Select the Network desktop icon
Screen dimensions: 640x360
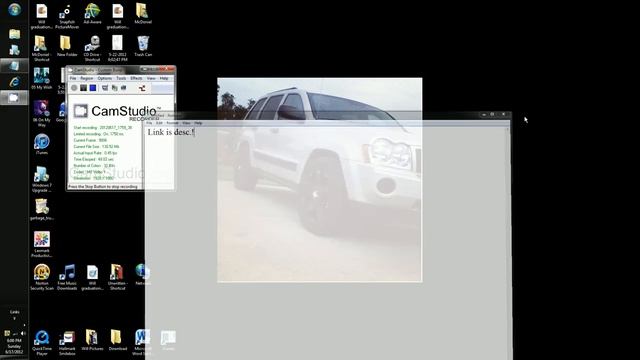(142, 275)
